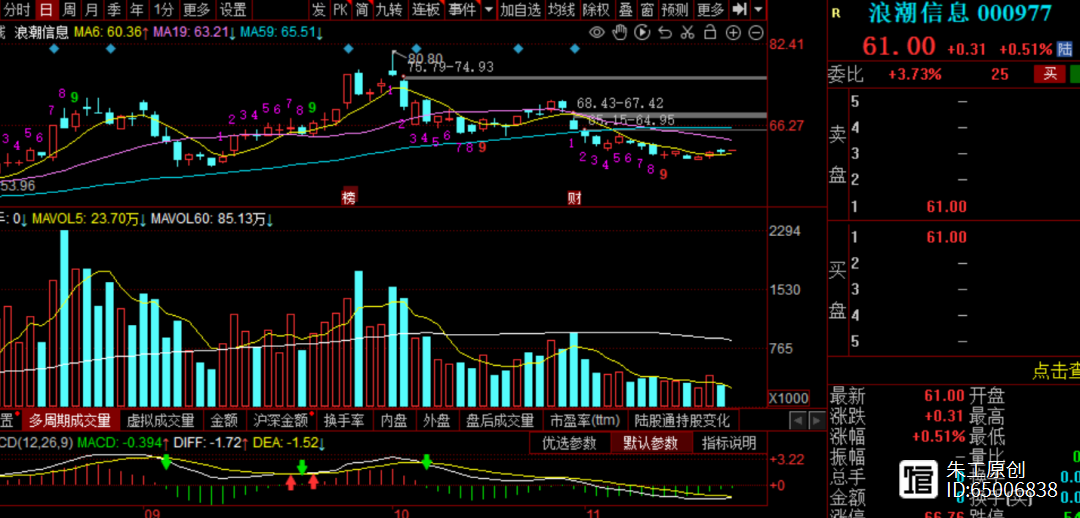Click the 指标说明 indicator description button
The image size is (1080, 518).
pos(729,443)
